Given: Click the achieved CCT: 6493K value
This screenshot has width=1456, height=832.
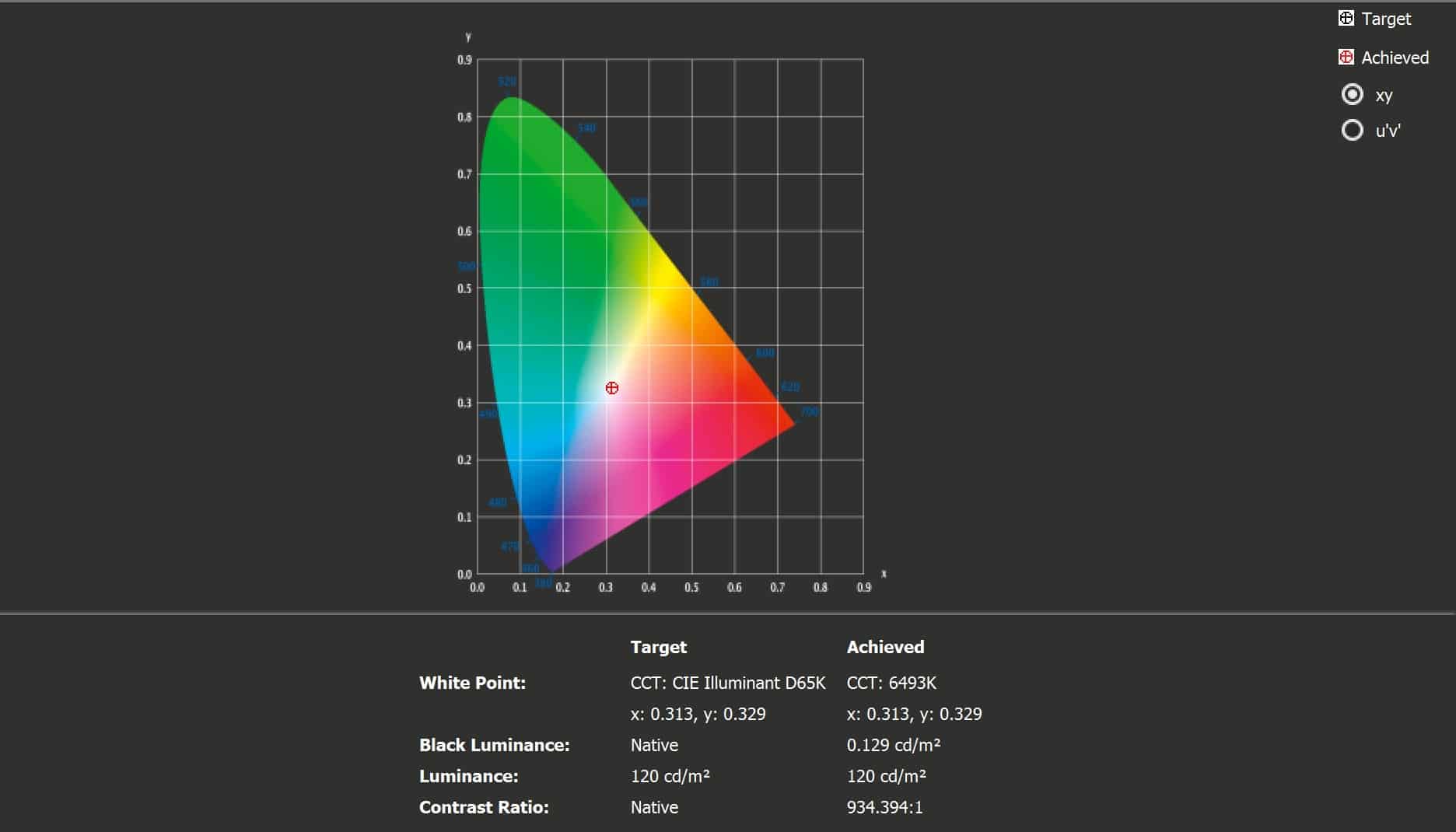Looking at the screenshot, I should pos(891,683).
